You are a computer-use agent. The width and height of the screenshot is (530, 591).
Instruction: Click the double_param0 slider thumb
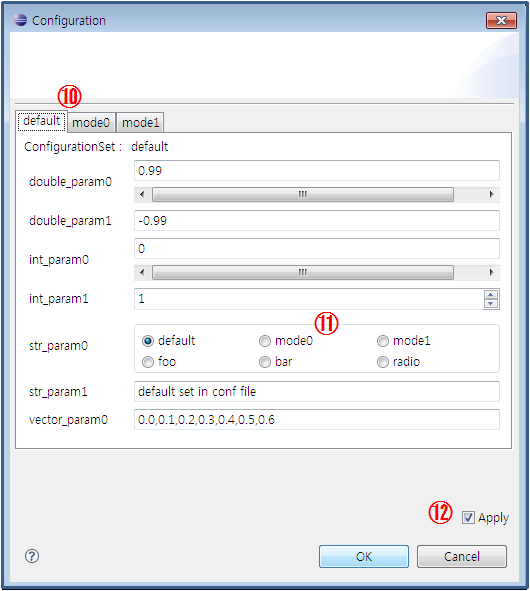303,194
